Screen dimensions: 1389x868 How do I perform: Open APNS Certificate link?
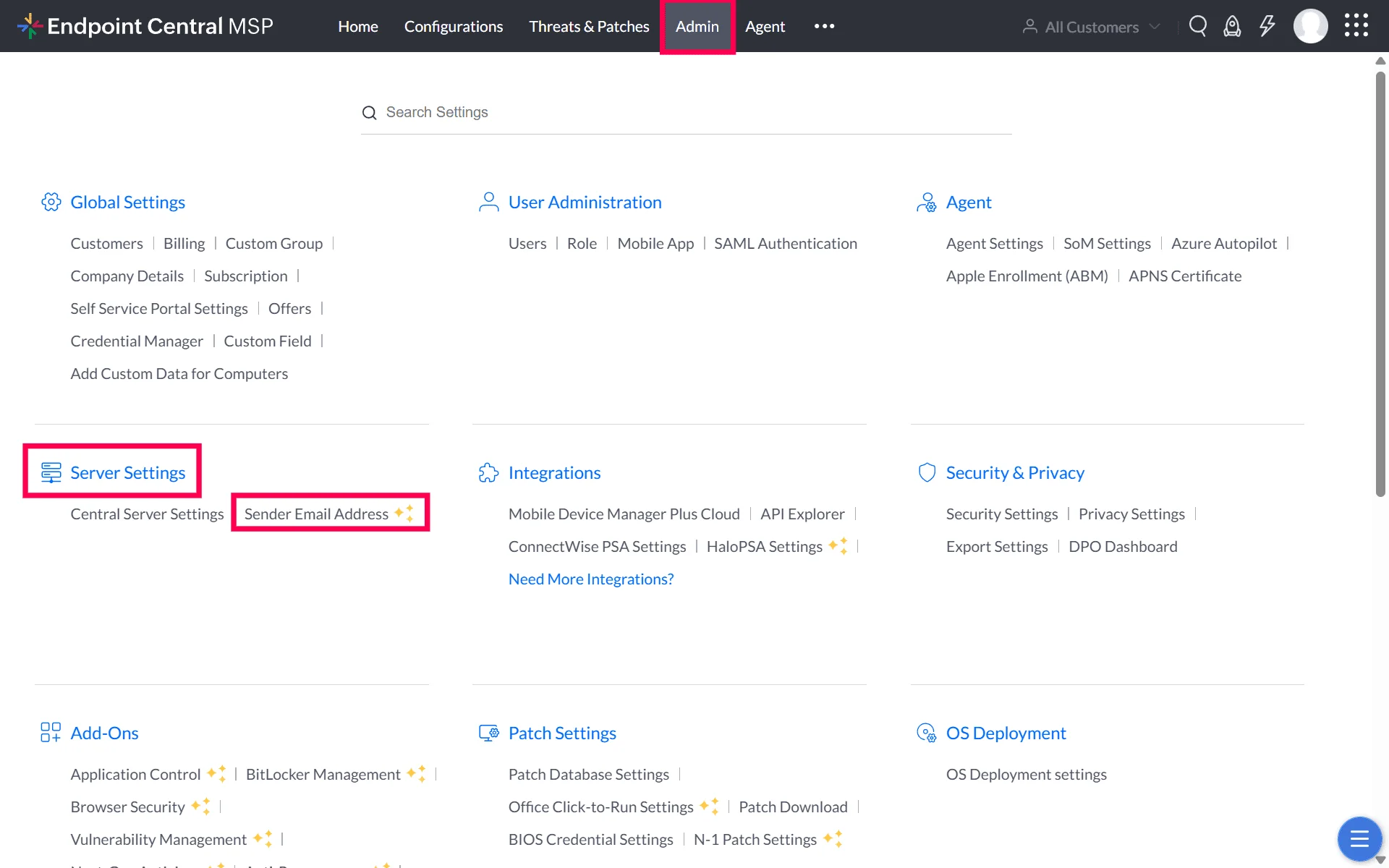tap(1185, 276)
